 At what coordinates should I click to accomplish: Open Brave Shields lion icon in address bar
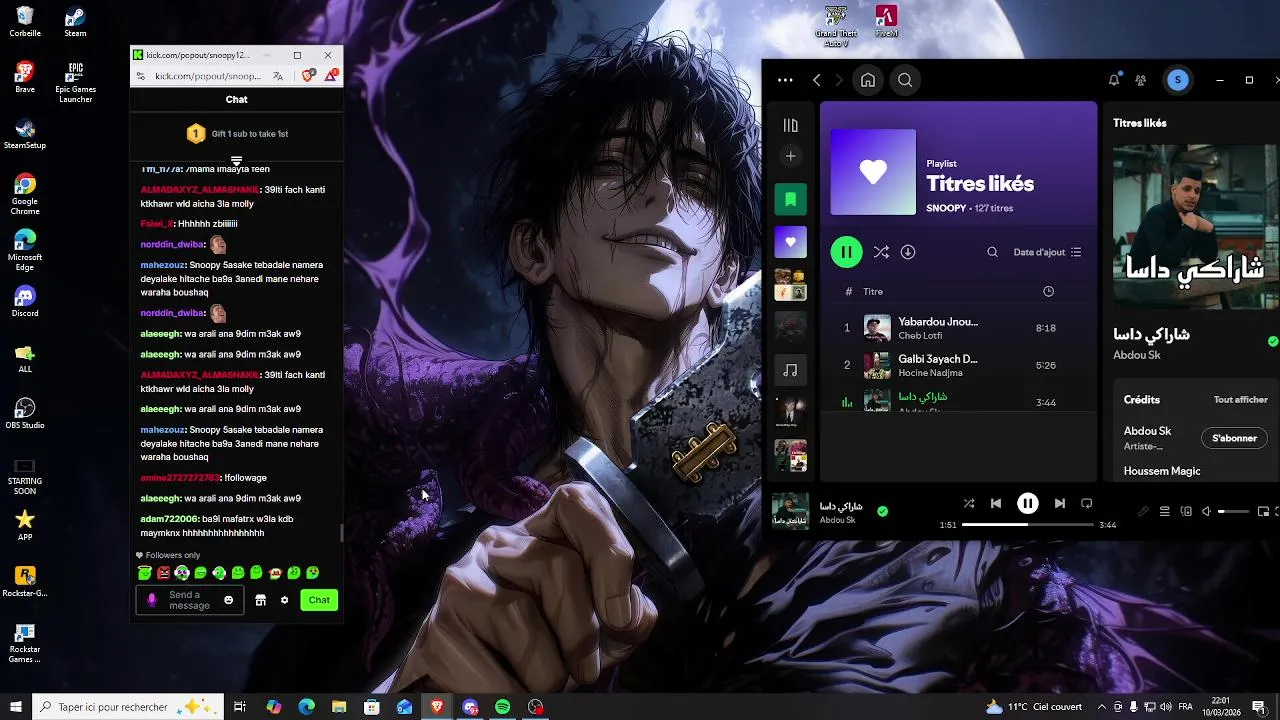click(310, 76)
